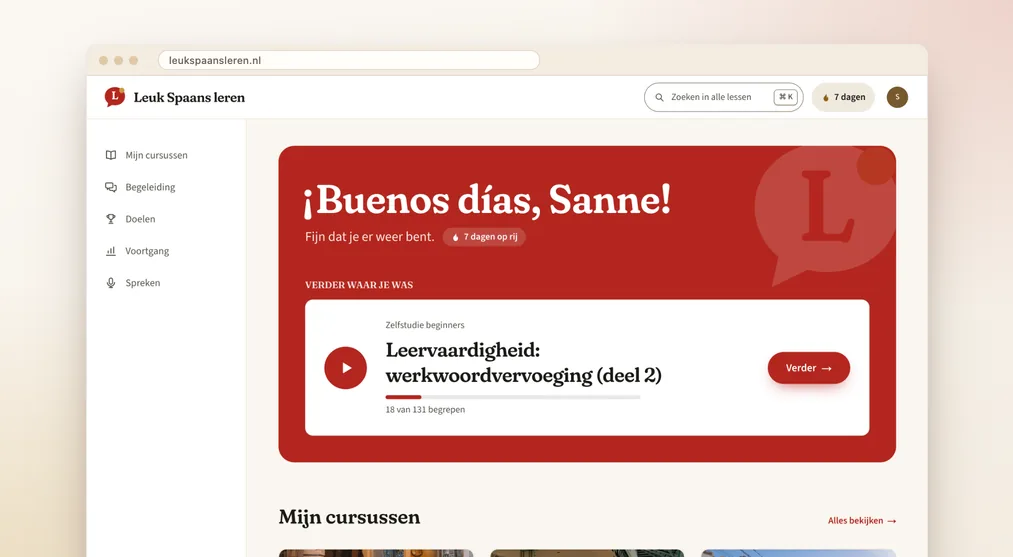Click the Leuk Spaans leren logo icon
Screen dimensions: 1013x557
tap(114, 97)
